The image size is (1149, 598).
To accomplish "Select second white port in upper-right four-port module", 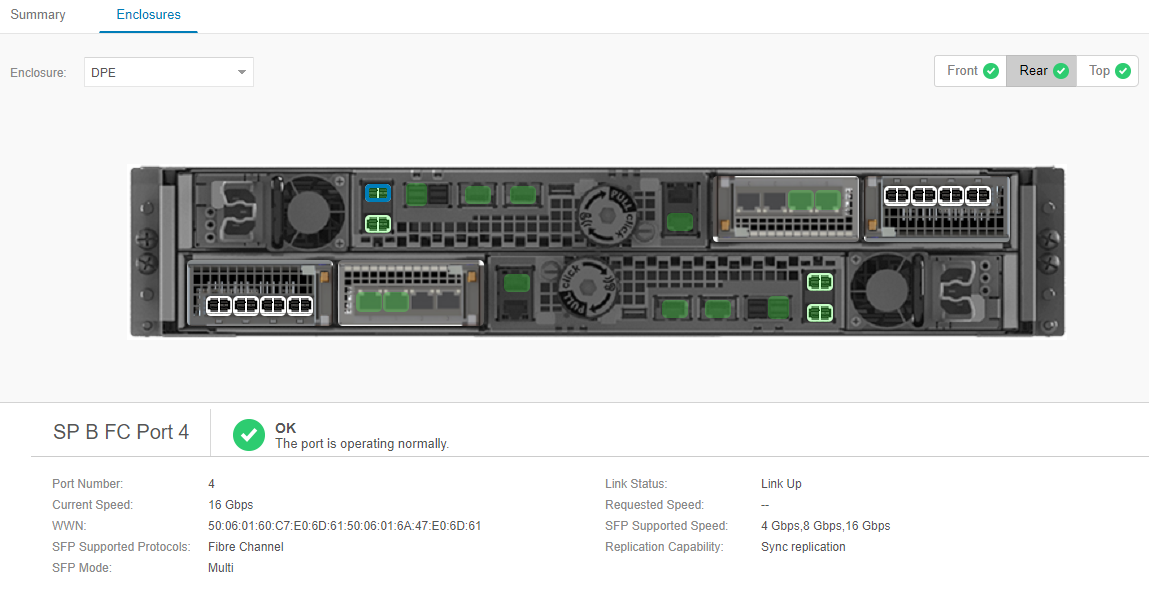I will click(924, 196).
